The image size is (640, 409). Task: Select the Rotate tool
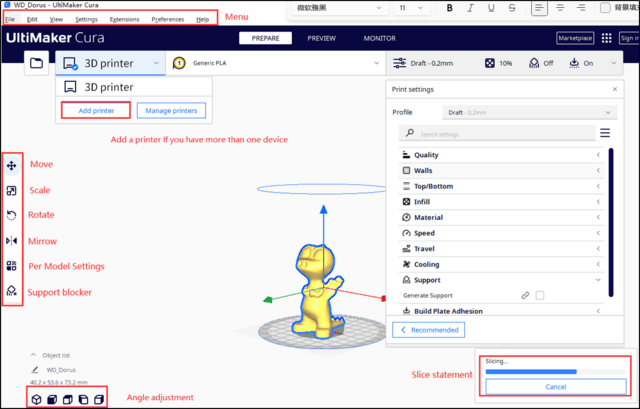(12, 215)
